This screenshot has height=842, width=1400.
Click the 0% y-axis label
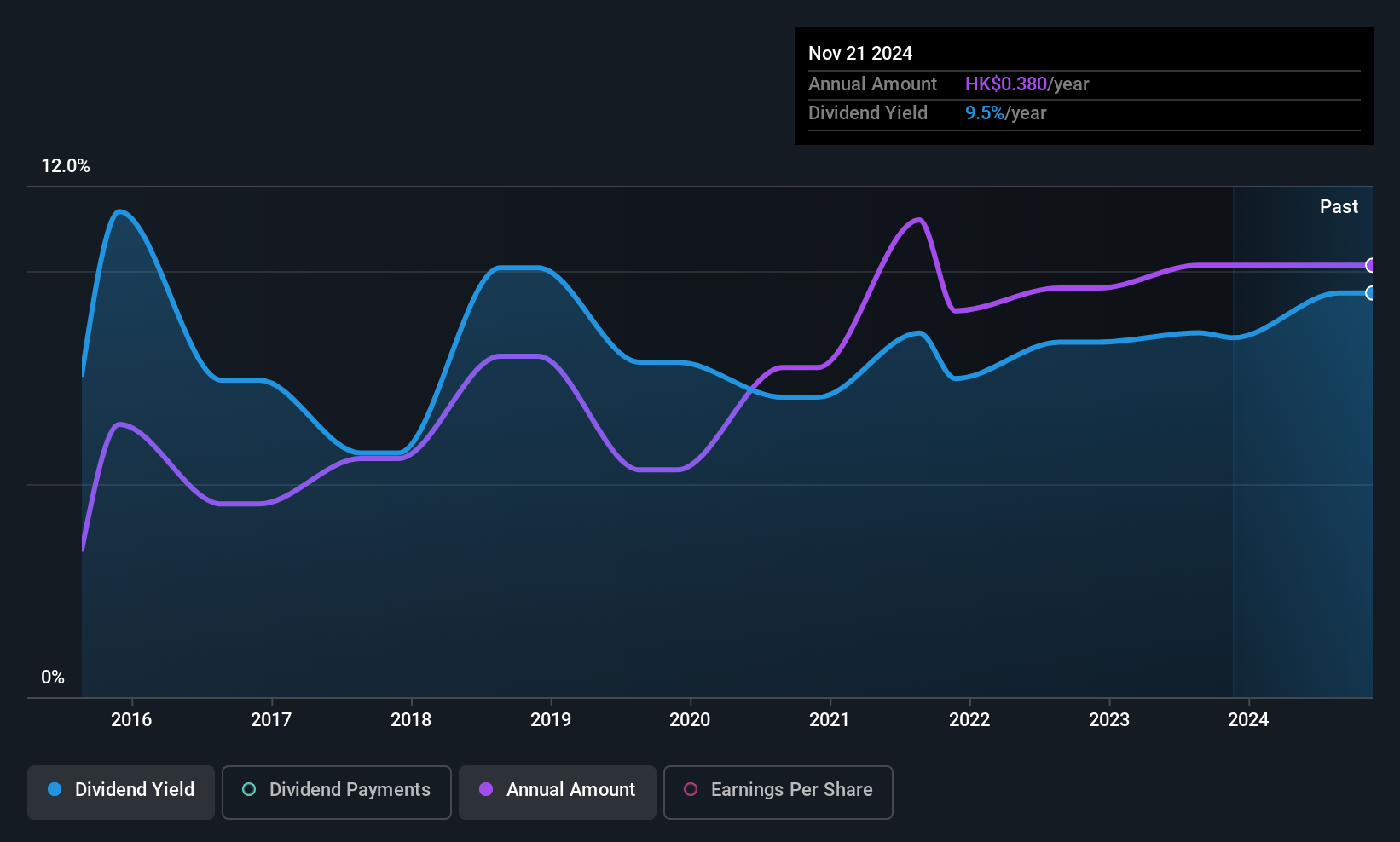click(53, 677)
